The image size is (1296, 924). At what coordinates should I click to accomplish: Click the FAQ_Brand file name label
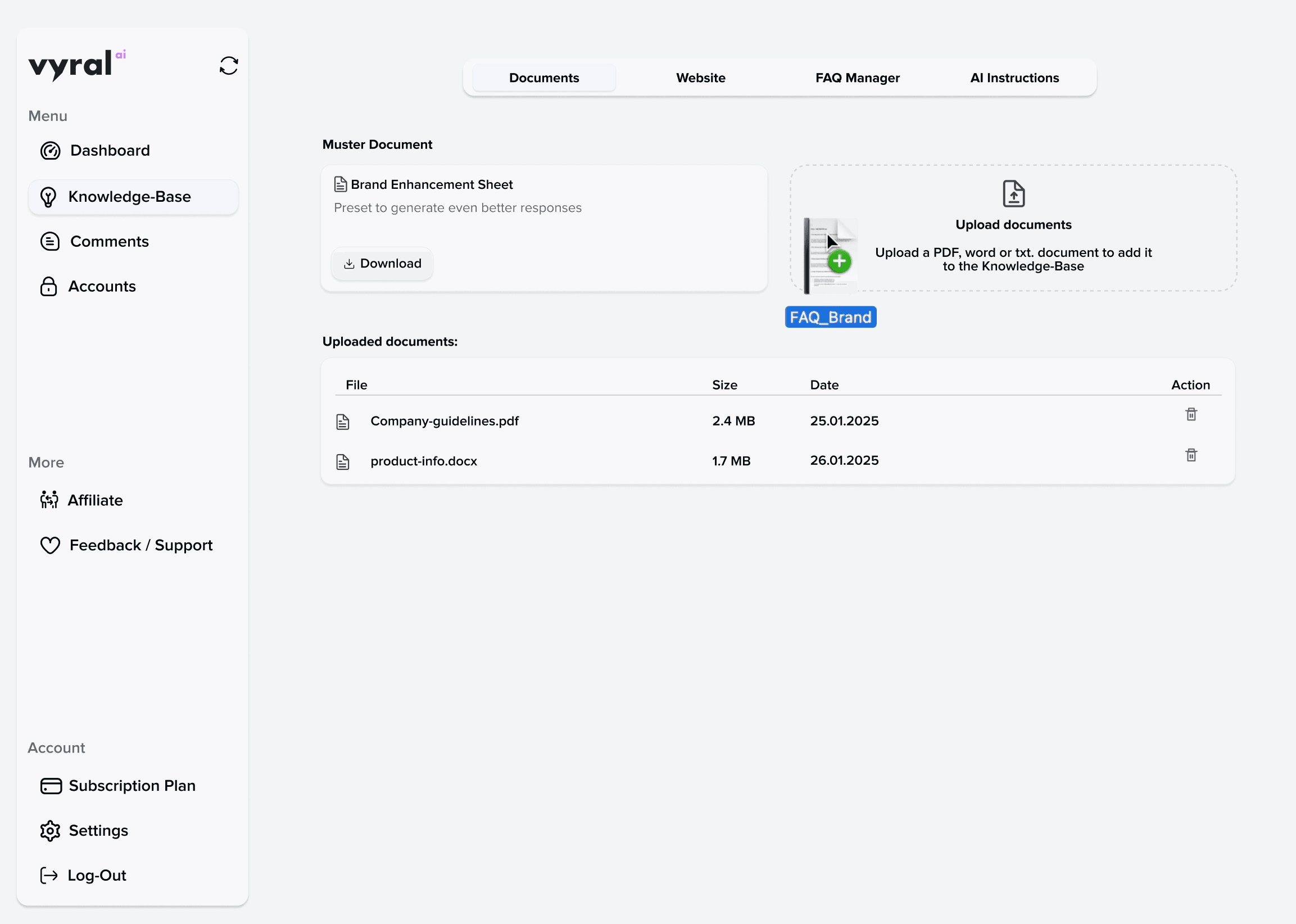pyautogui.click(x=830, y=317)
